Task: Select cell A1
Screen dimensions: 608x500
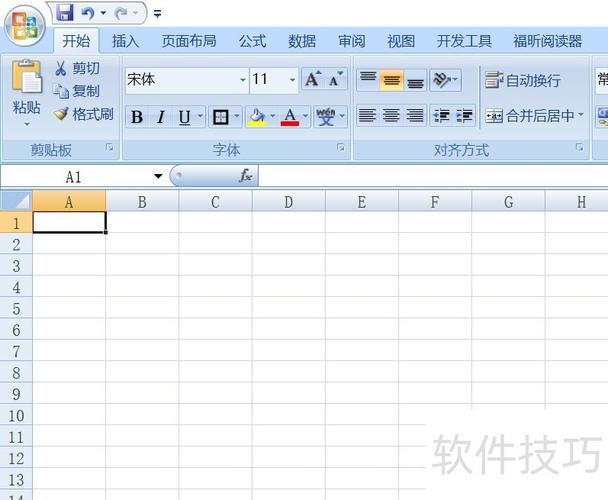Action: tap(69, 222)
